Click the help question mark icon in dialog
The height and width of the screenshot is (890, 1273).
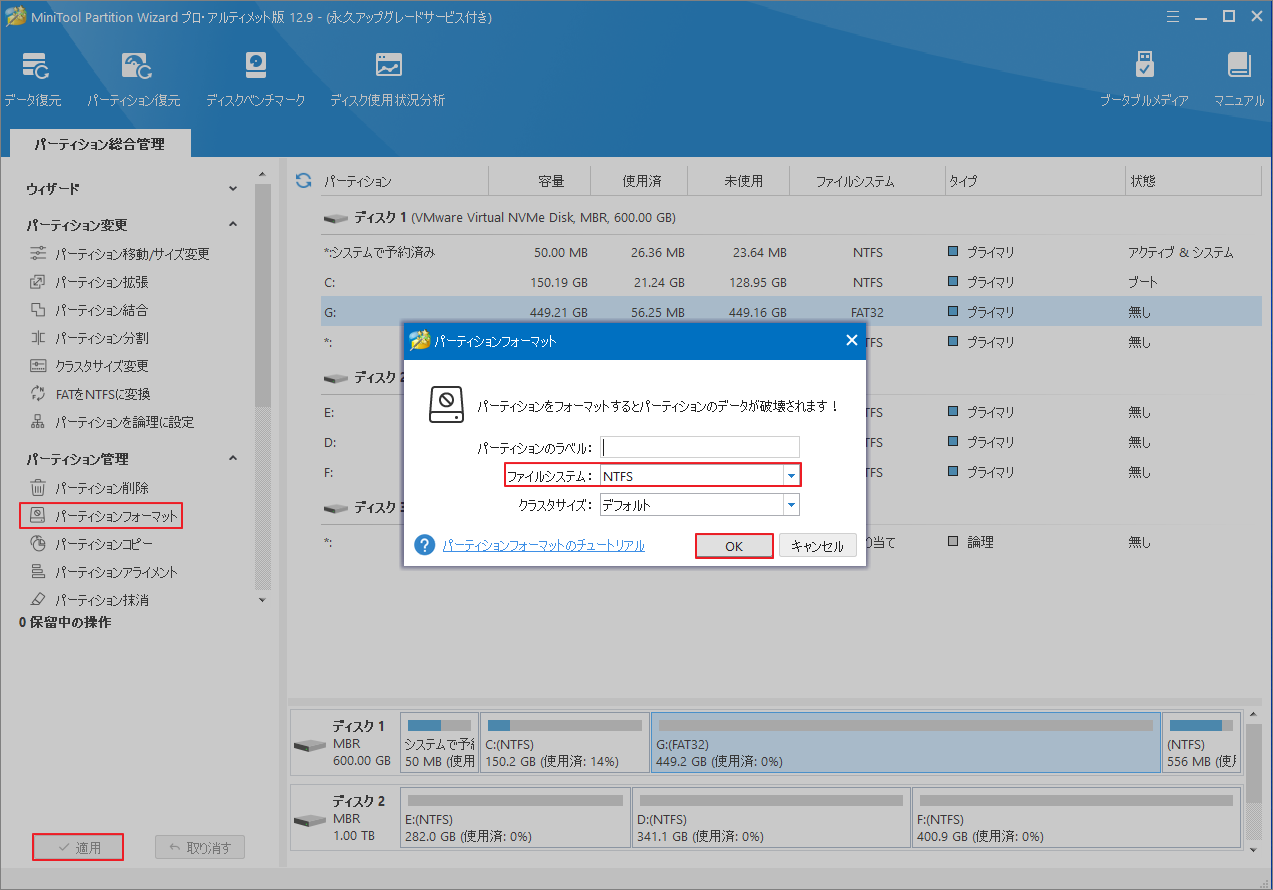coord(425,545)
